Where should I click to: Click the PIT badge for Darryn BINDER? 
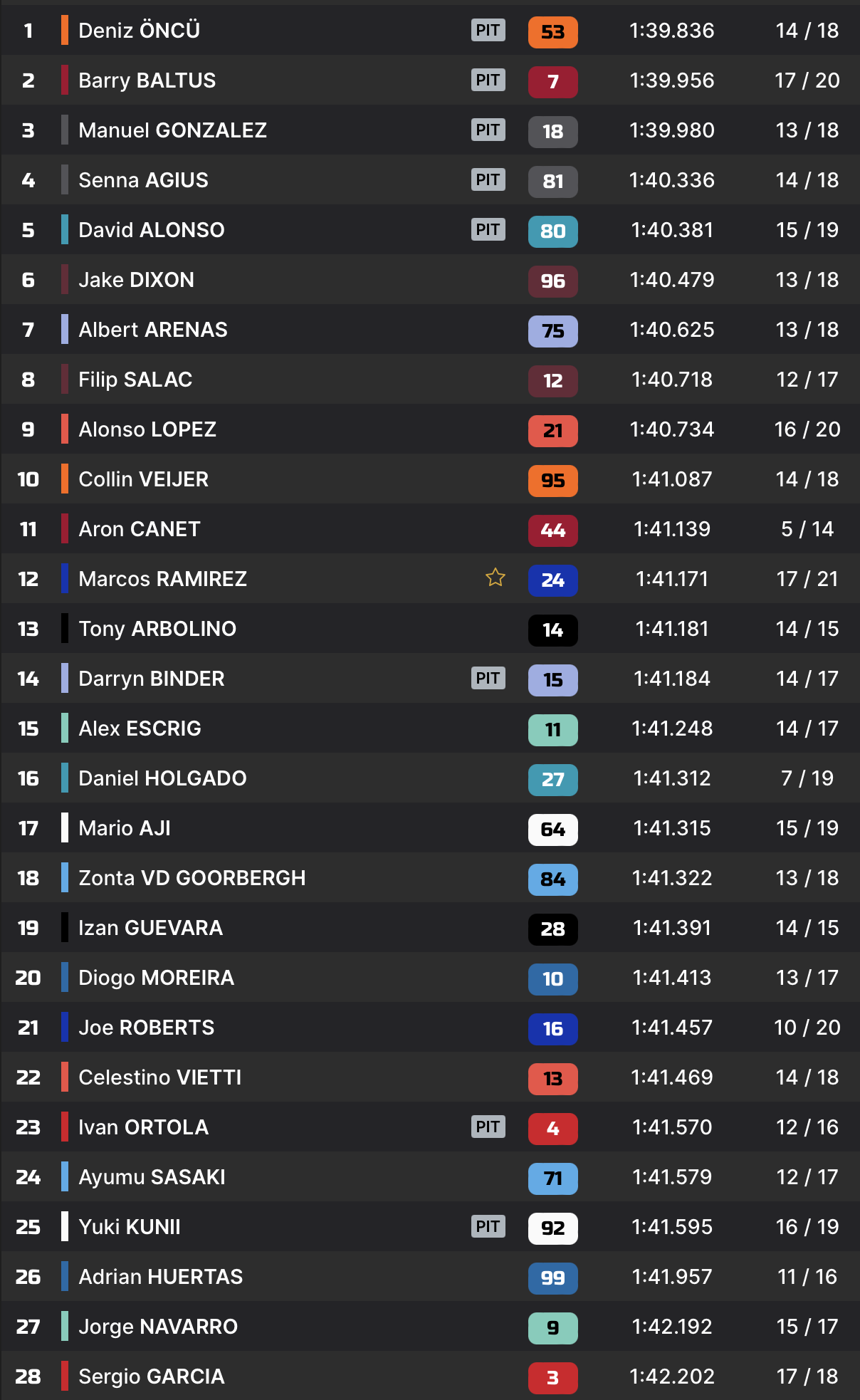[488, 678]
